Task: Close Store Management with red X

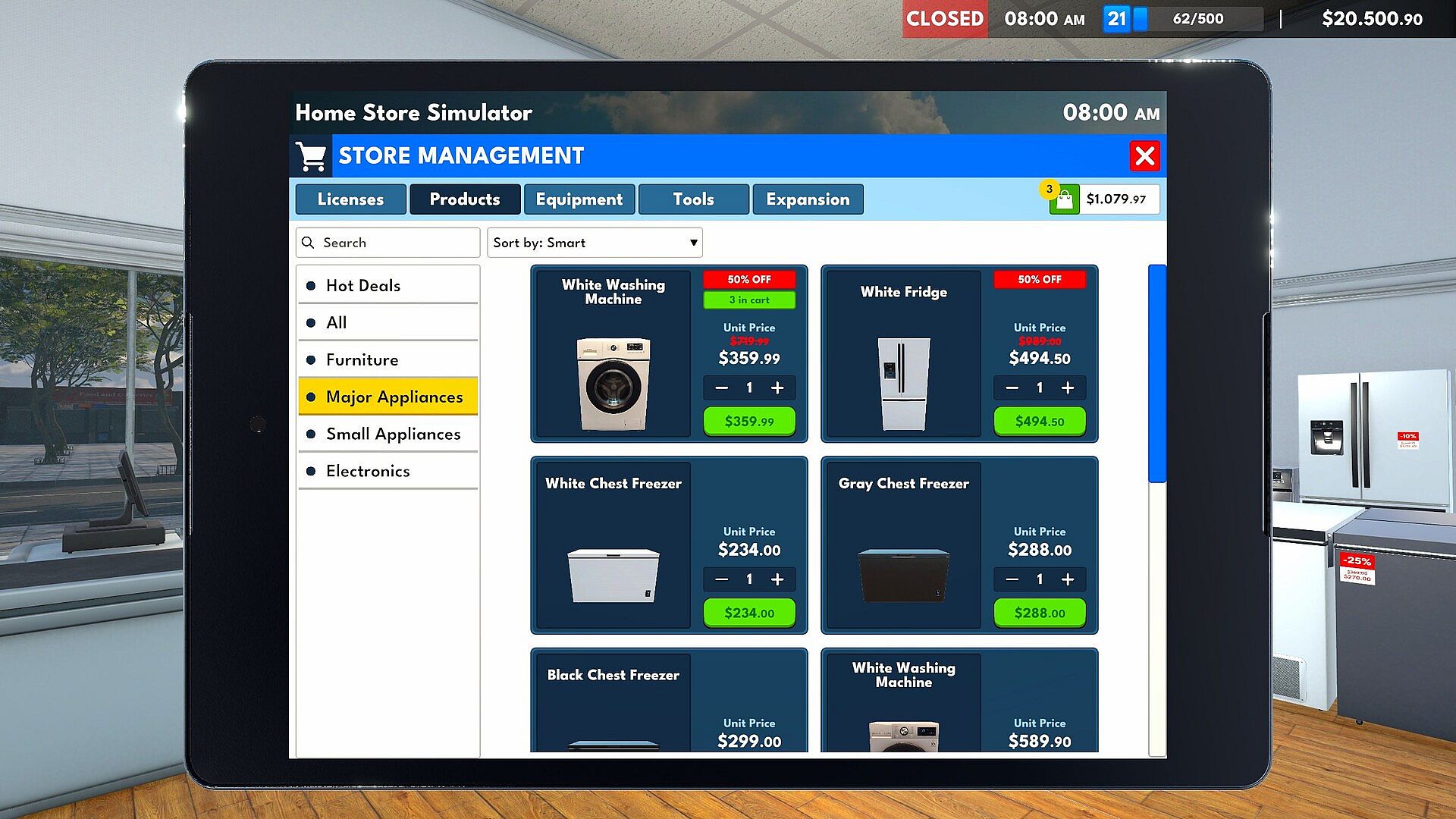Action: tap(1144, 156)
